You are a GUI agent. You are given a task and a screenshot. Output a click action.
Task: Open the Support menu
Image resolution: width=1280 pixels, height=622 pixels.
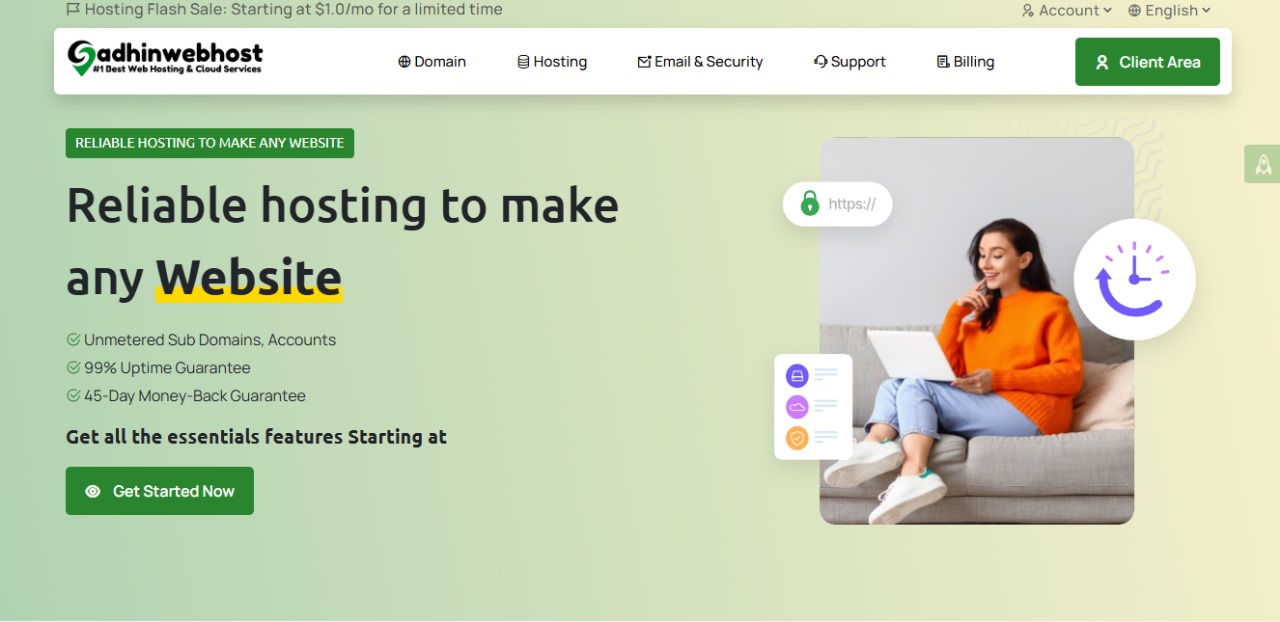point(850,62)
